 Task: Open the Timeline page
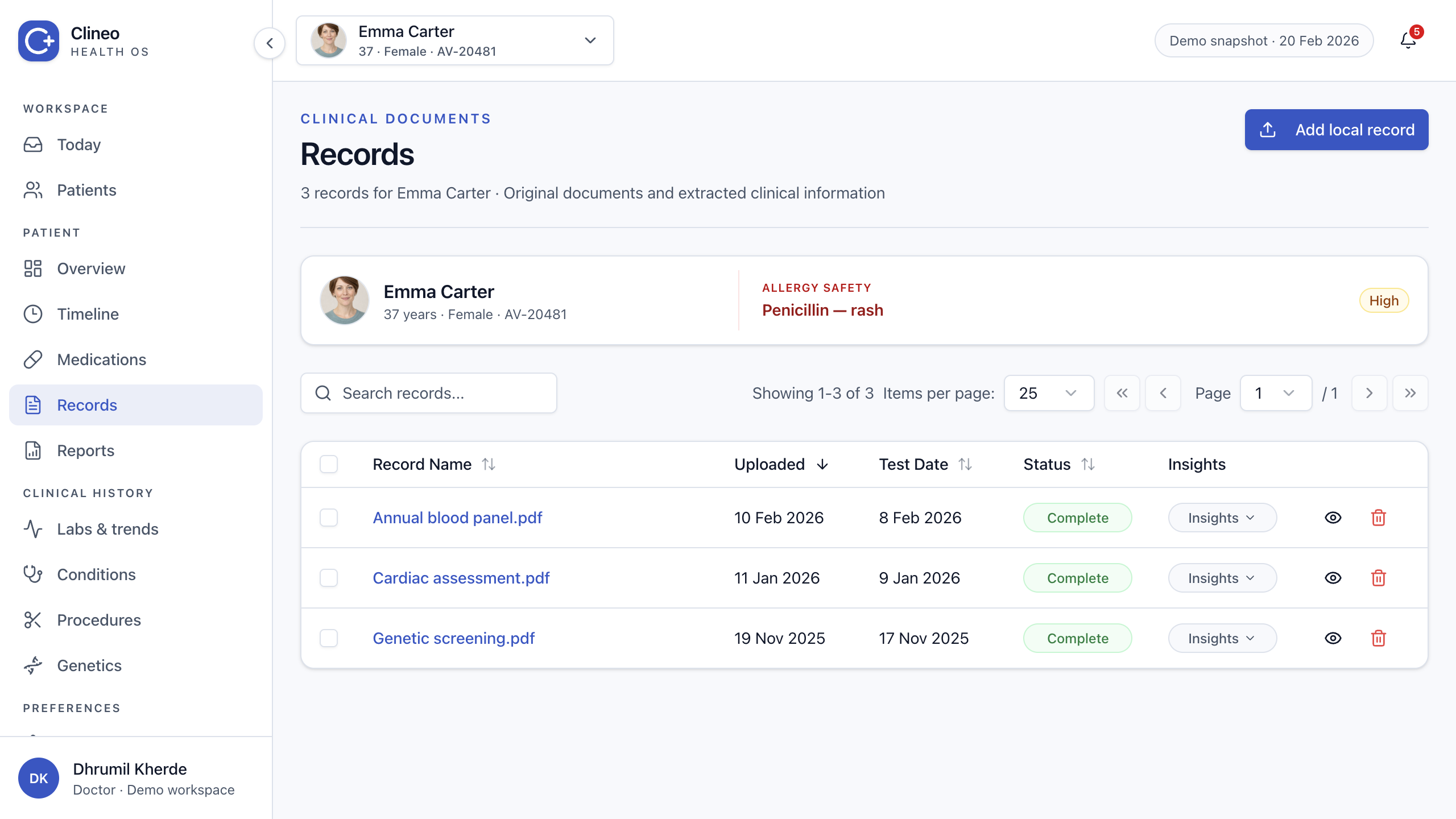pos(136,314)
